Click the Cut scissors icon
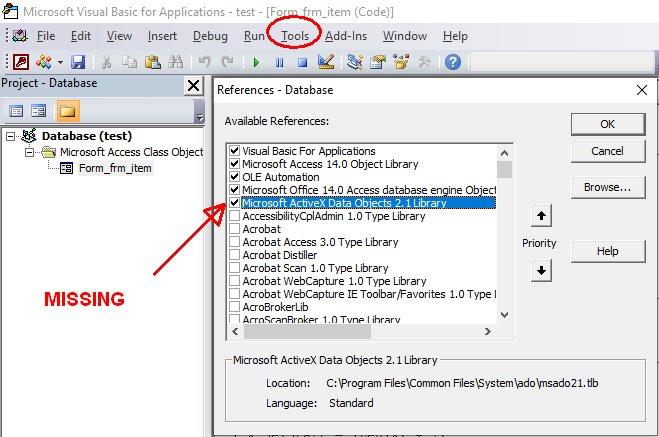Screen dimensions: 659x437 click(106, 62)
